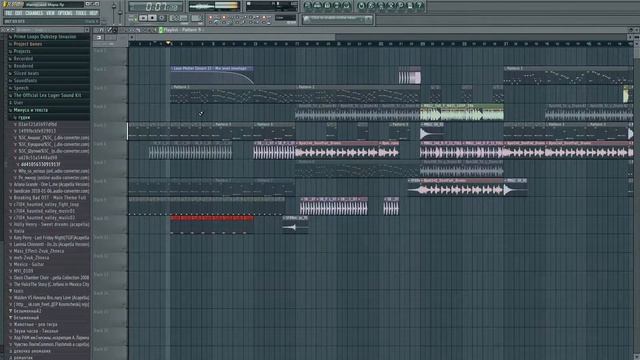
Task: Click first shortcut icon to view playlist
Action: pos(307,5)
